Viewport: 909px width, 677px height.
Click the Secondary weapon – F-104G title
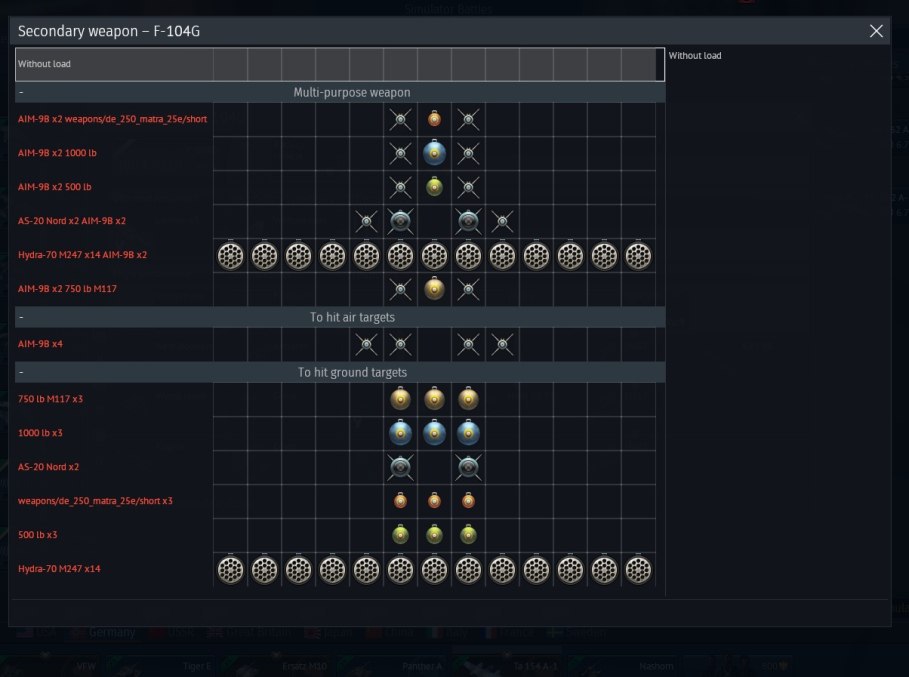coord(109,31)
